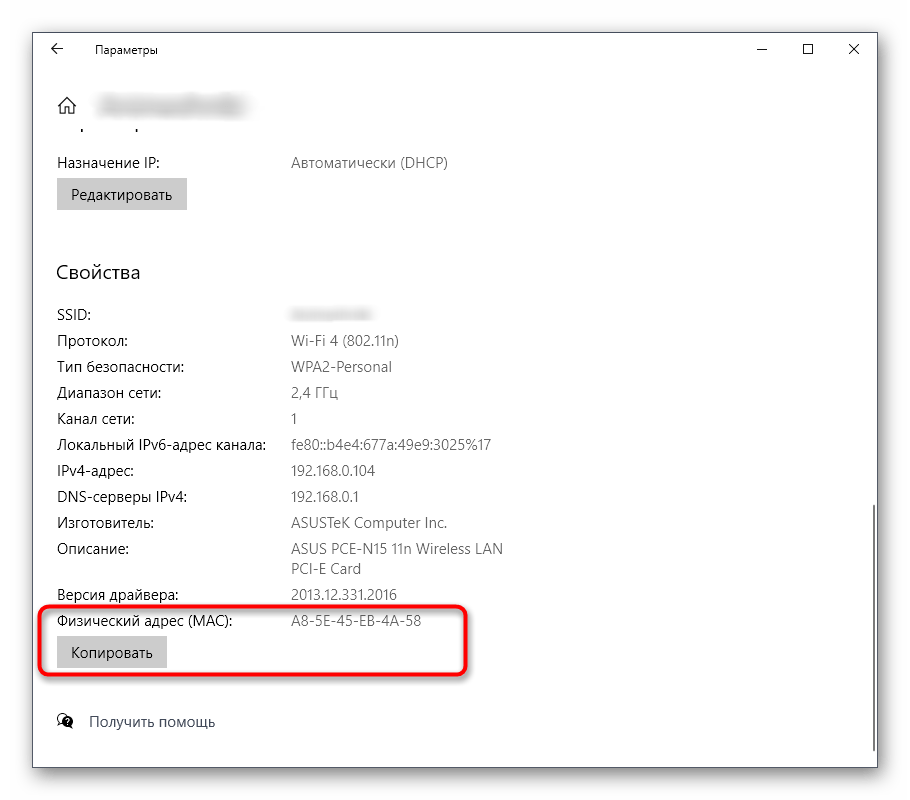
Task: Click the back arrow in title bar
Action: pyautogui.click(x=57, y=49)
